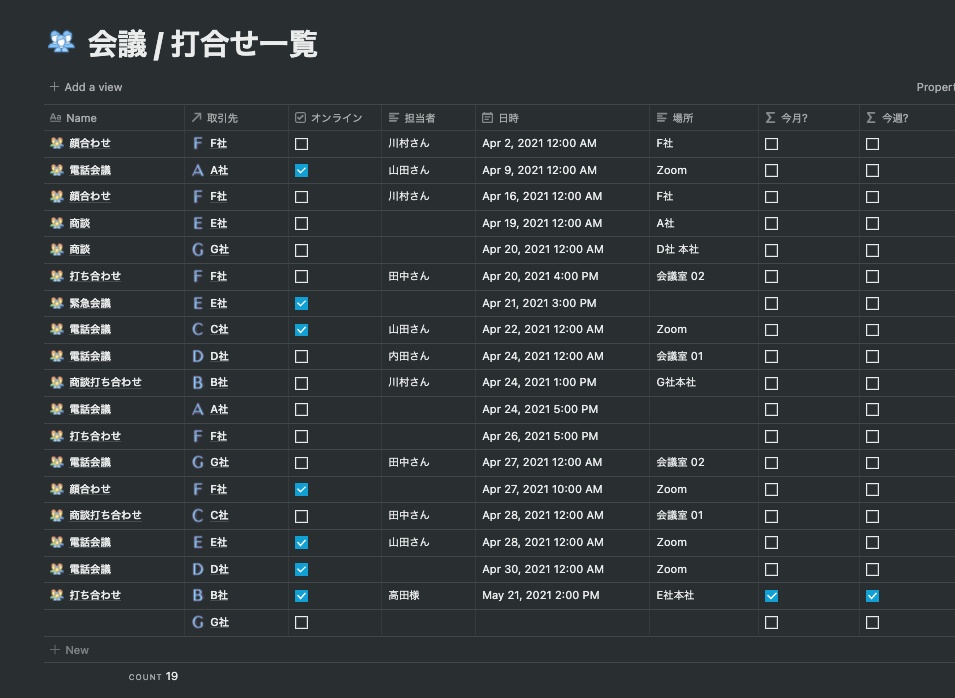
Task: Click the meeting icon of the 緊急会議 row
Action: 57,303
